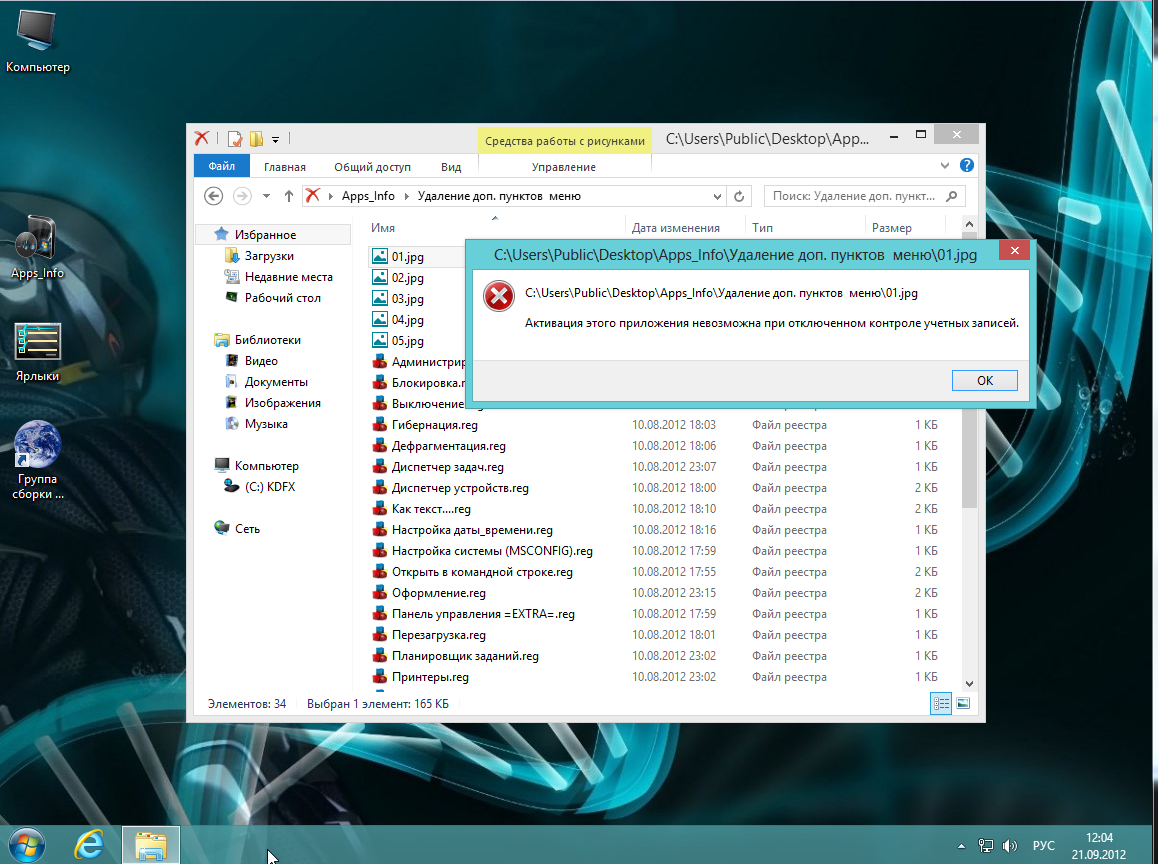Image resolution: width=1158 pixels, height=864 pixels.
Task: Click OK in the error dialog
Action: click(x=984, y=380)
